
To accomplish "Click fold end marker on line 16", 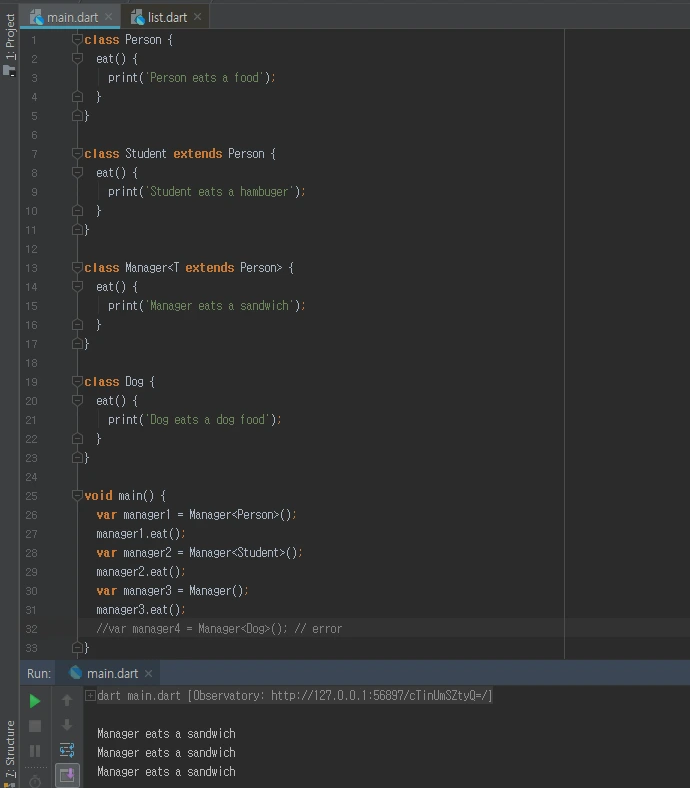I will (77, 325).
